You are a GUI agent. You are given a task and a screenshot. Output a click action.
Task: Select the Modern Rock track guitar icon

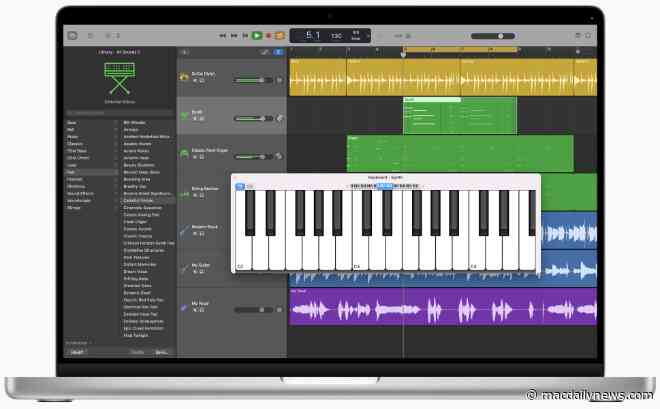tap(184, 231)
